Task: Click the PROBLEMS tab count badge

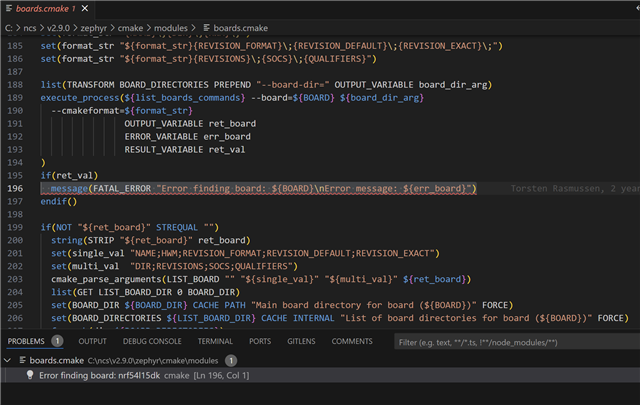Action: pos(57,341)
